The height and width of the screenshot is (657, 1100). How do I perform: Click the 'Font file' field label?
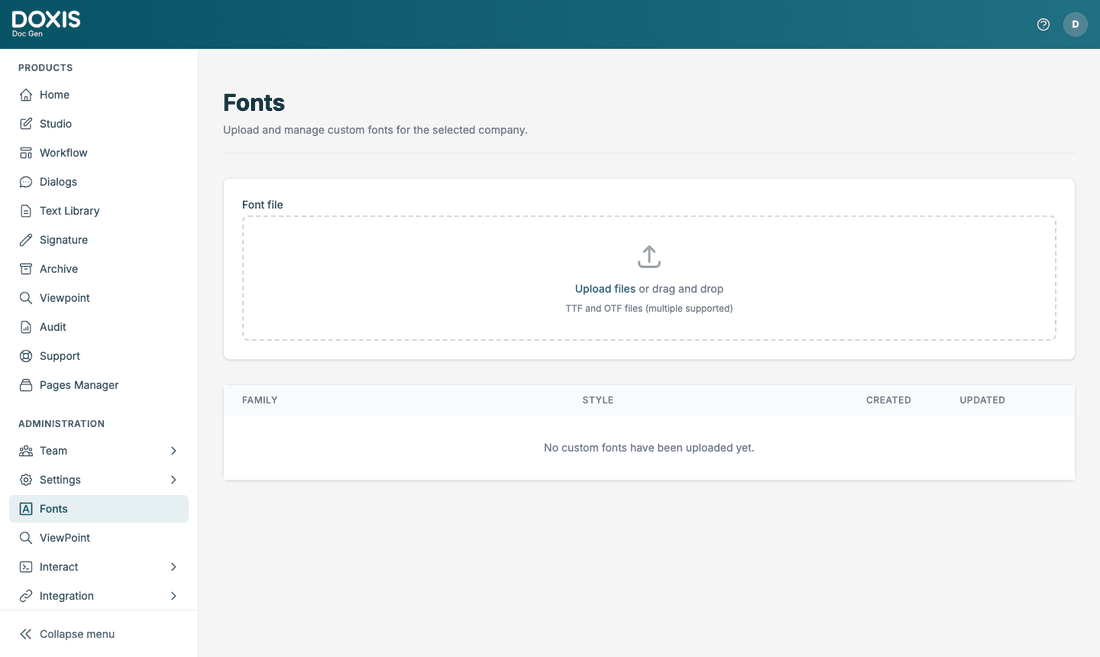[262, 205]
